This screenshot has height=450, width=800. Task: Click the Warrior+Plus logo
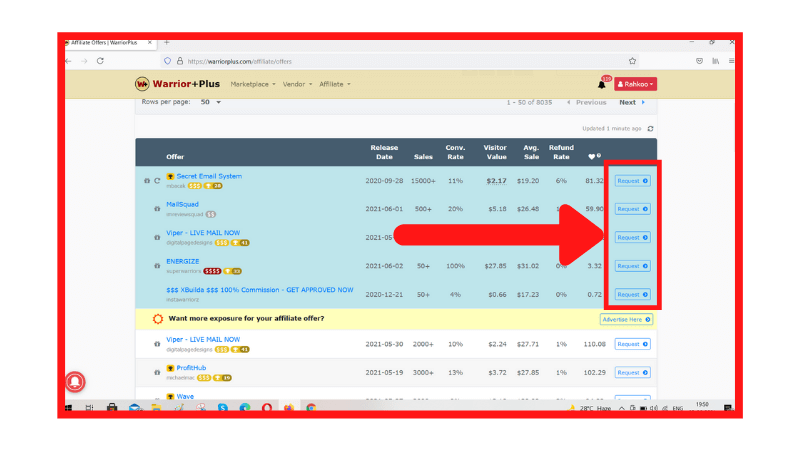pos(177,84)
